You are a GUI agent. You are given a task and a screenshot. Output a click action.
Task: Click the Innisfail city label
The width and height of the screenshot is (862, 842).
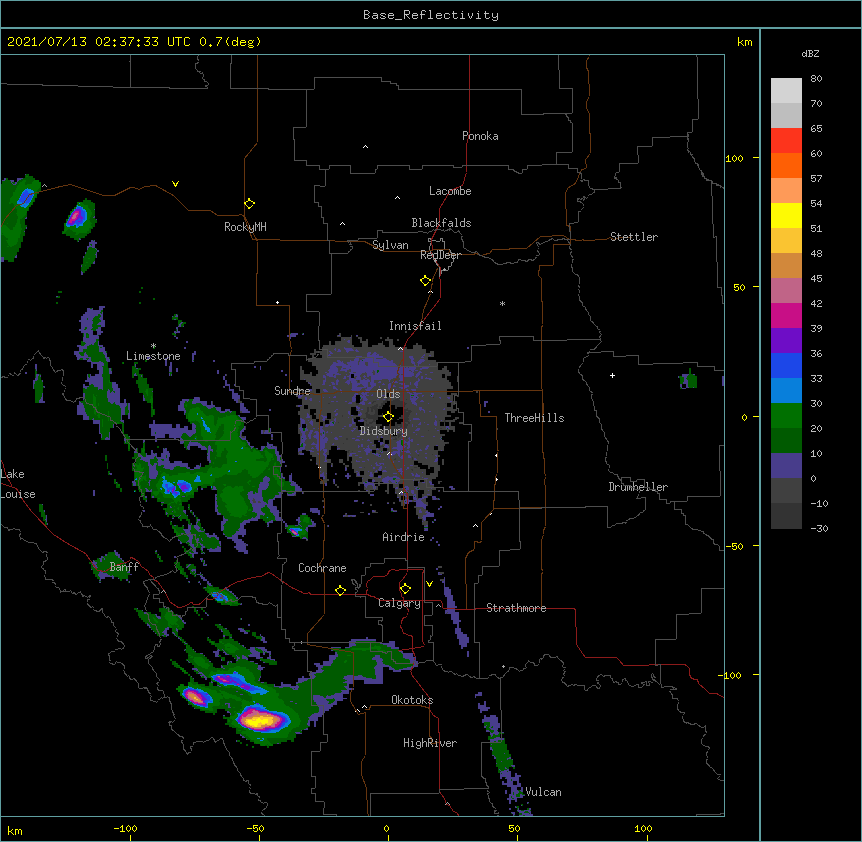pyautogui.click(x=415, y=326)
